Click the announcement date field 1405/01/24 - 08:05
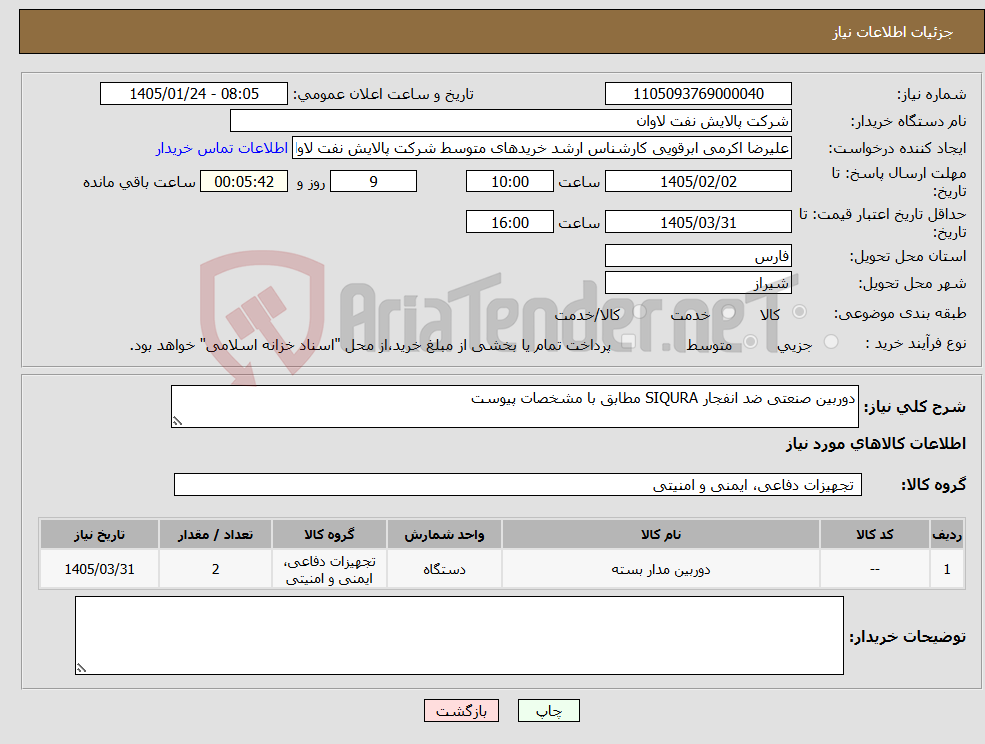Screen dimensions: 985x744 193,94
